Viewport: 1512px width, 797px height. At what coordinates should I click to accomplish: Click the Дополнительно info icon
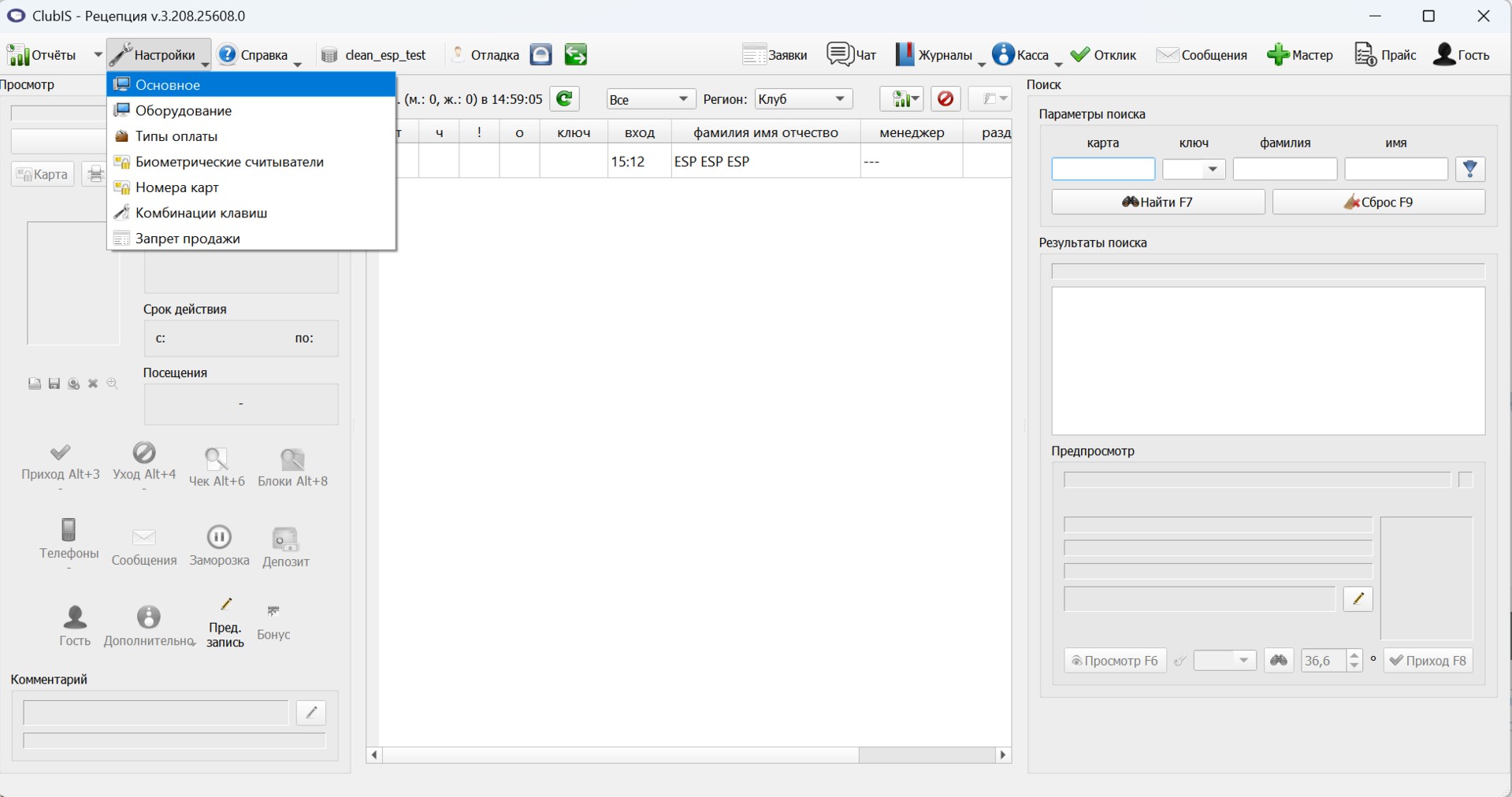[x=148, y=617]
